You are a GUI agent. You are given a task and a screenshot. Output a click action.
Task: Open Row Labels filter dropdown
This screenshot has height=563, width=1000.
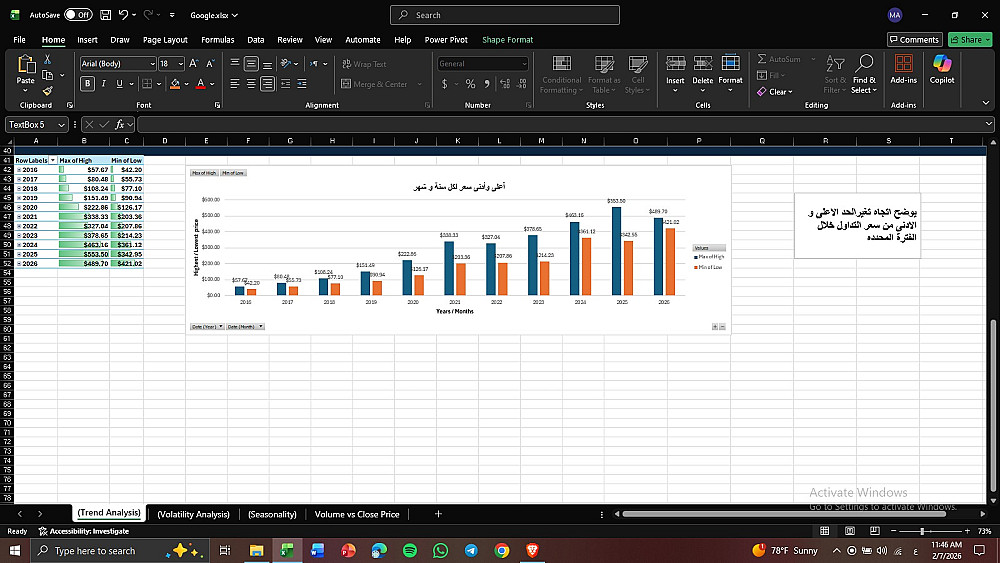53,161
